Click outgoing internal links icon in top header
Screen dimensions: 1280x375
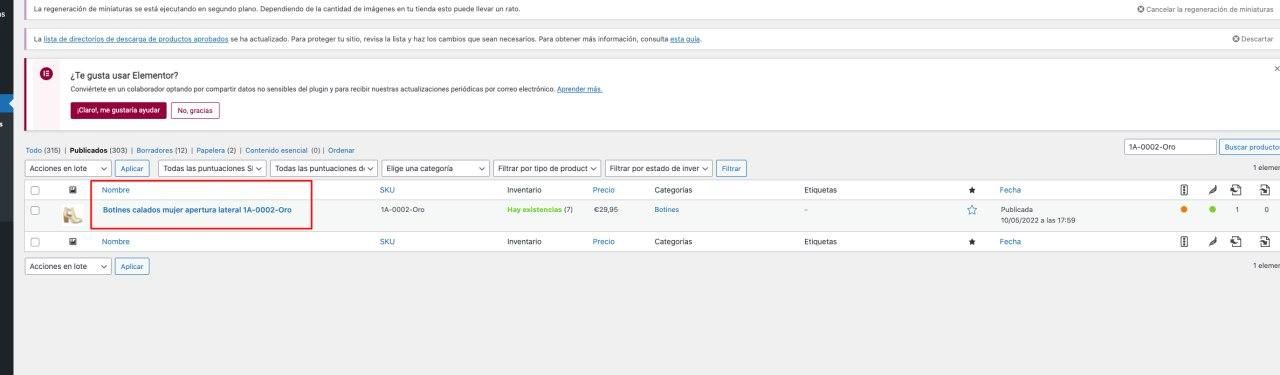click(1236, 189)
